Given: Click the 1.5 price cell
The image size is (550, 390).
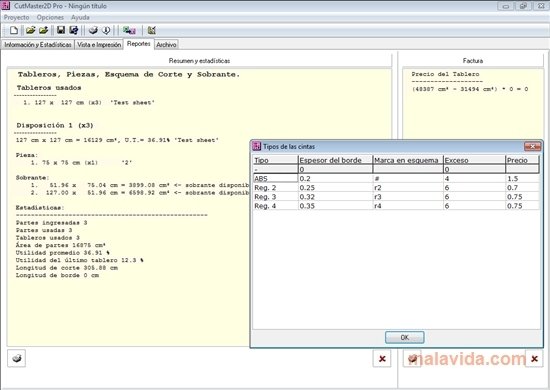Looking at the screenshot, I should pyautogui.click(x=522, y=179).
